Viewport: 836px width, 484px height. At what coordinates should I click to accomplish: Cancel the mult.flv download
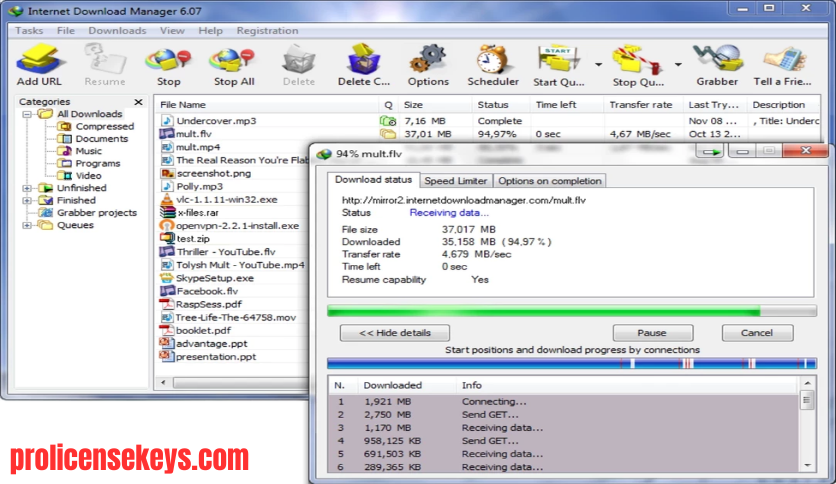757,333
